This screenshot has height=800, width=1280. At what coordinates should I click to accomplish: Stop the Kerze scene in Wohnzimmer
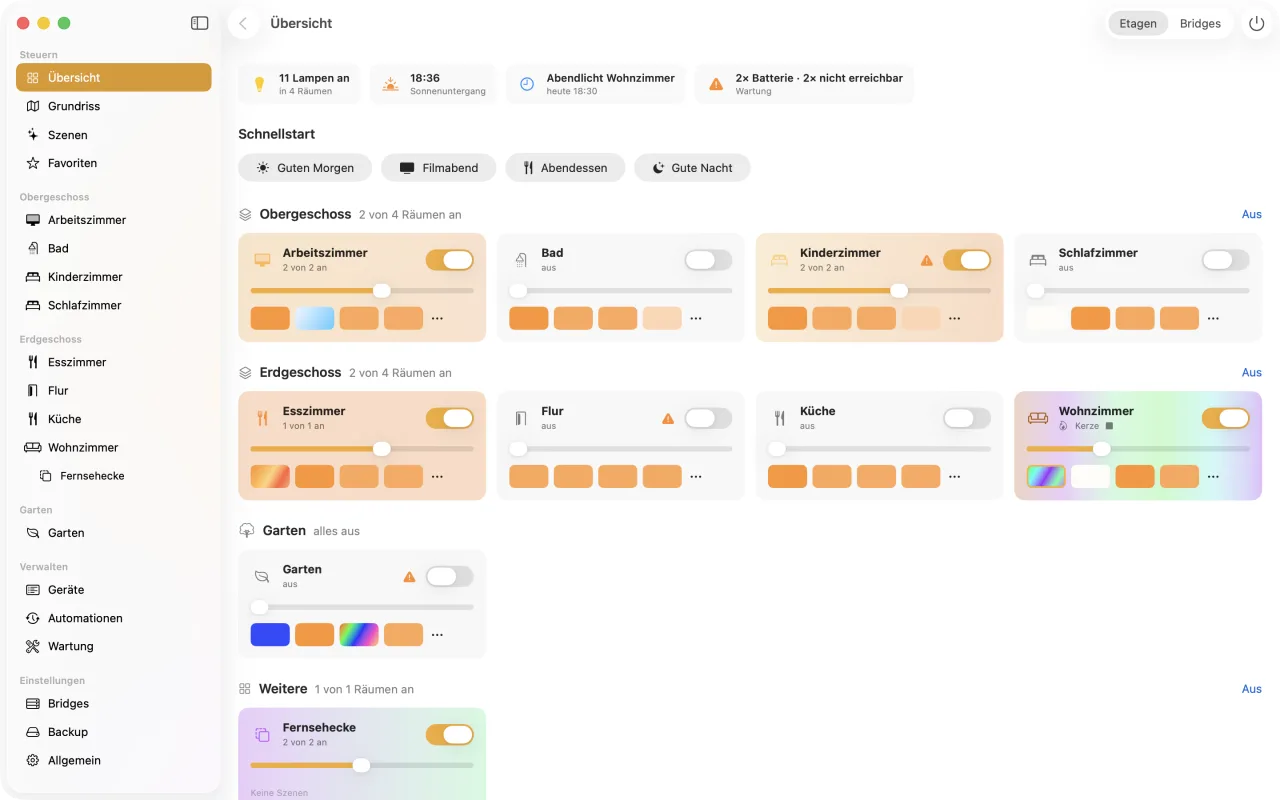(x=1108, y=426)
